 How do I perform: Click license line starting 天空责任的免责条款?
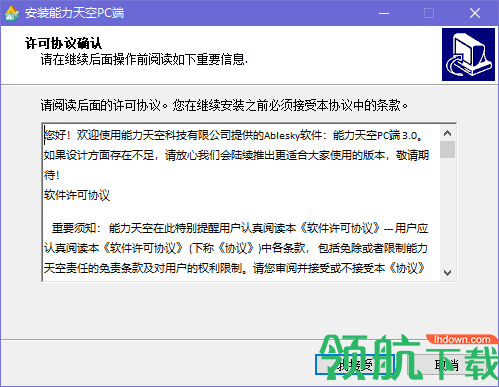pyautogui.click(x=235, y=268)
